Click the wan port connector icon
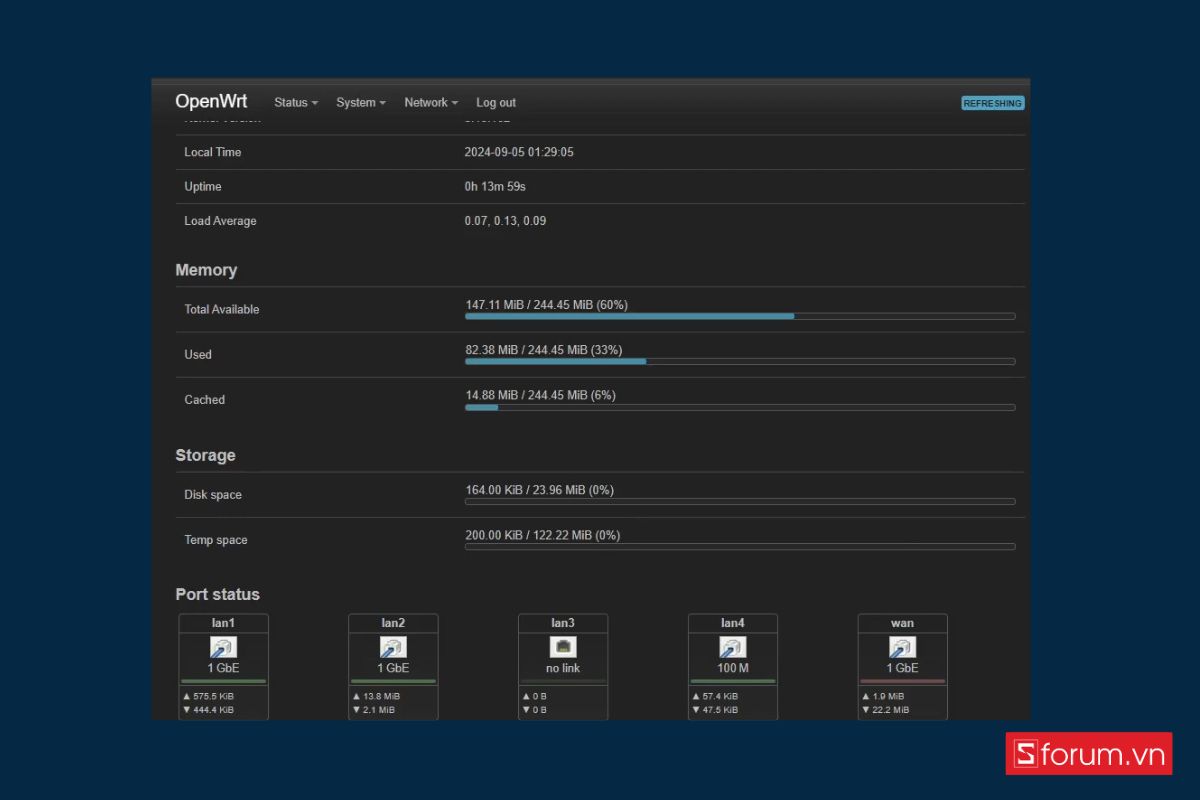 (903, 648)
